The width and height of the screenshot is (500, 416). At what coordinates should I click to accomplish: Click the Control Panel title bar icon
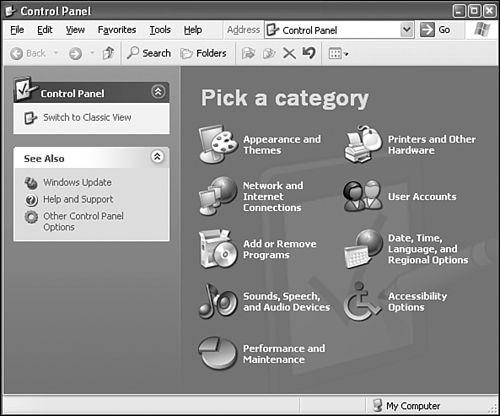point(11,11)
